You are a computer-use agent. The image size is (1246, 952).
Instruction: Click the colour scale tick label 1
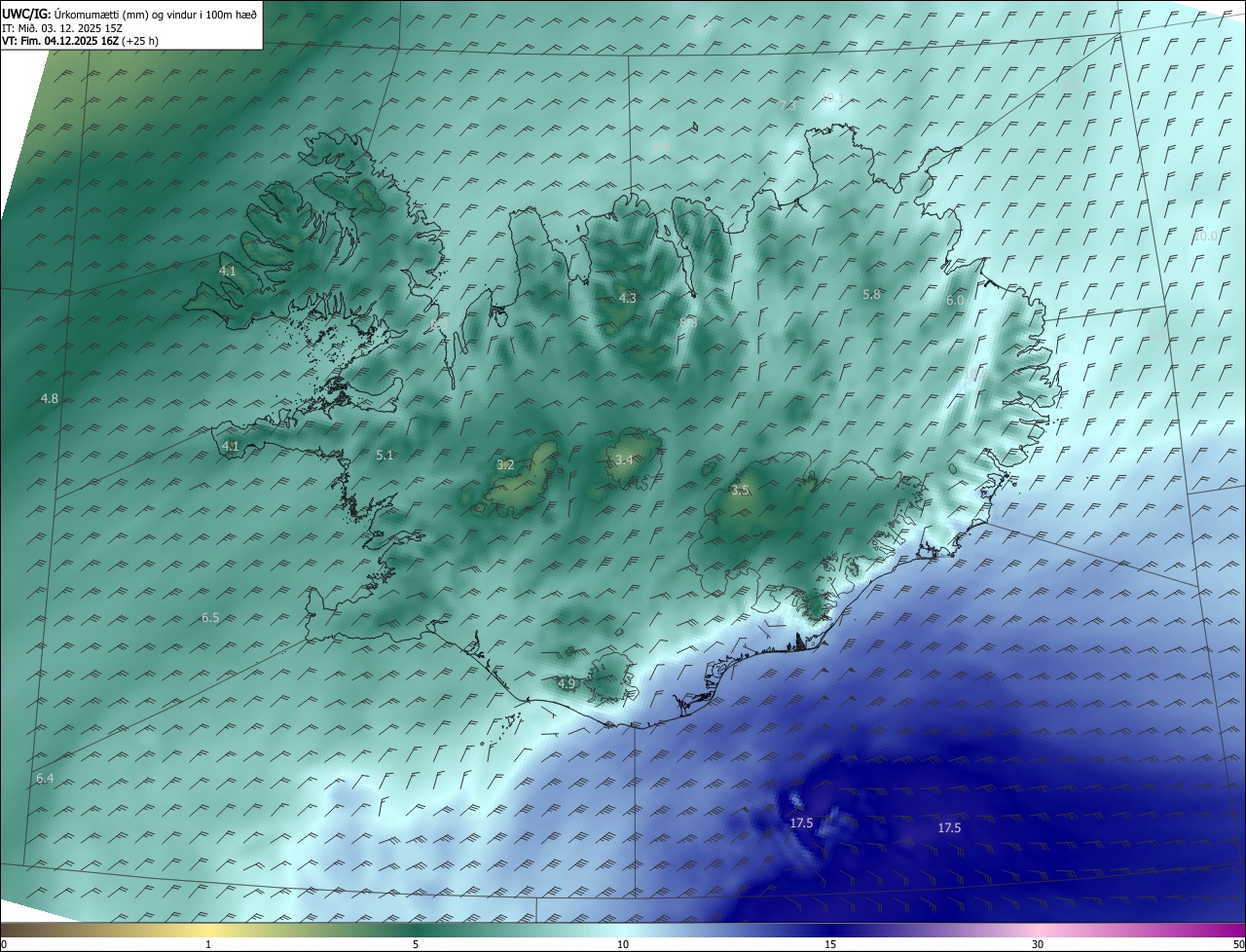pyautogui.click(x=208, y=944)
